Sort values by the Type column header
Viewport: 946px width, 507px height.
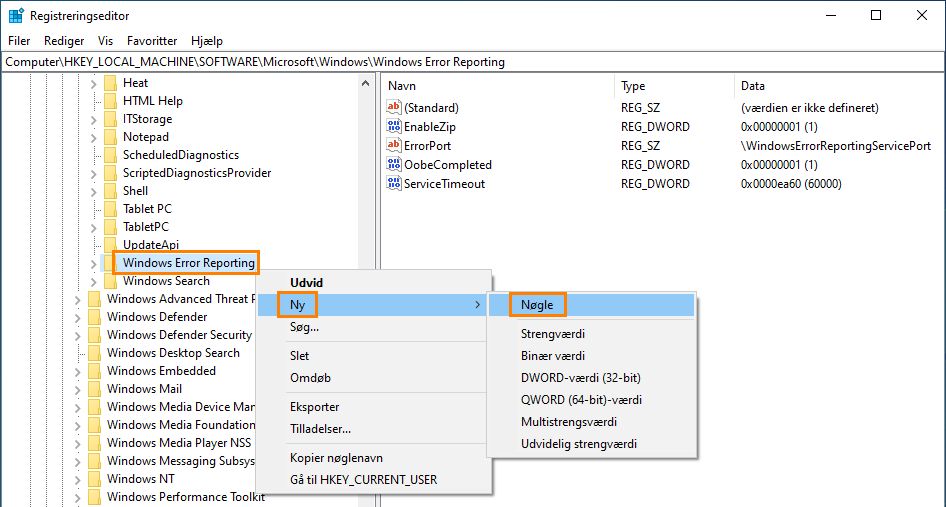click(674, 86)
